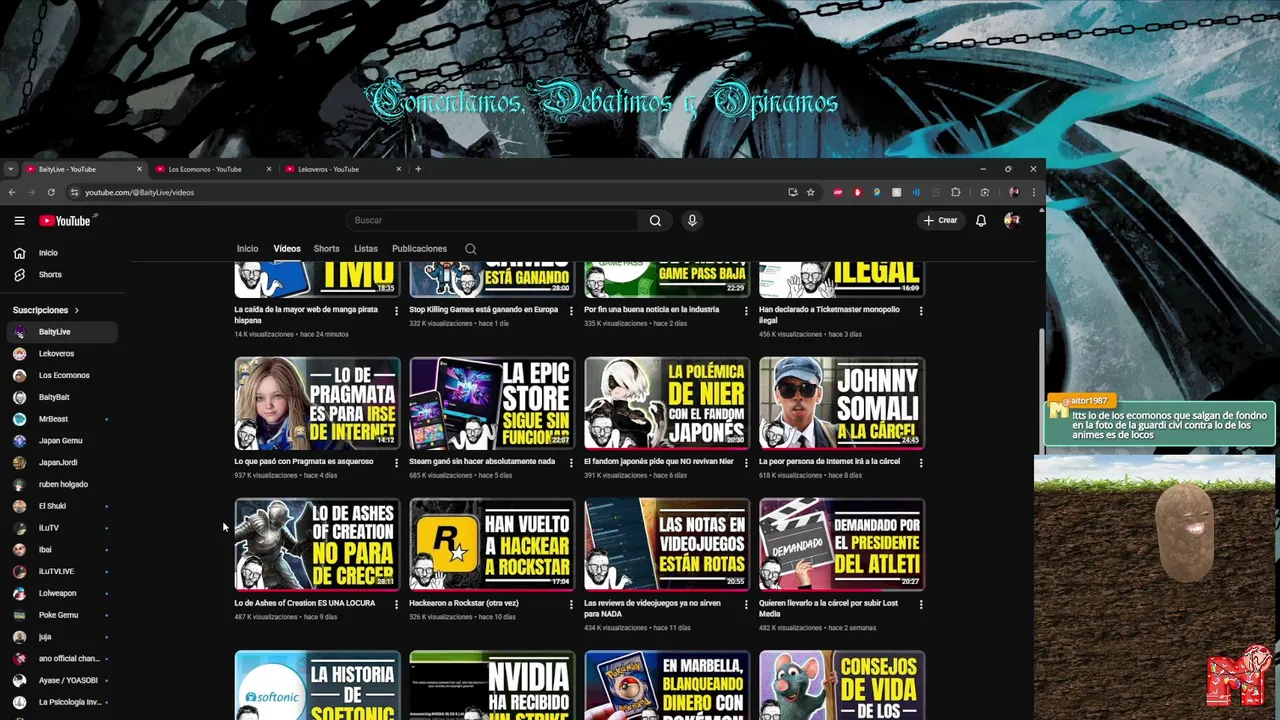Open the Chrome three-dot menu

1034,192
